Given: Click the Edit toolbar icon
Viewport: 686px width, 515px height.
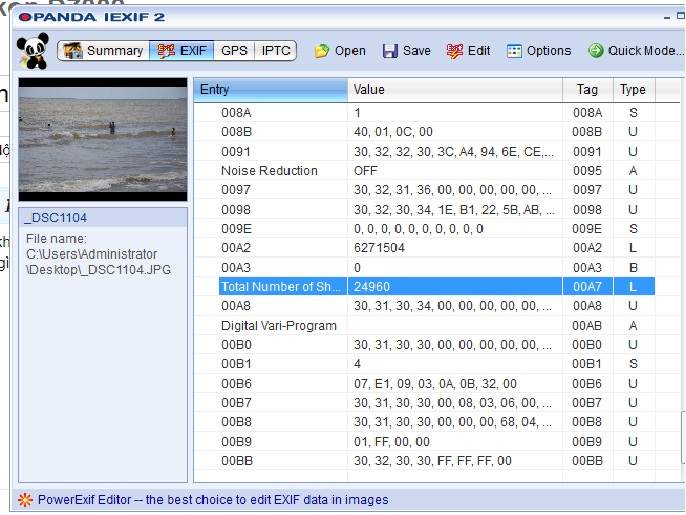Looking at the screenshot, I should point(455,51).
